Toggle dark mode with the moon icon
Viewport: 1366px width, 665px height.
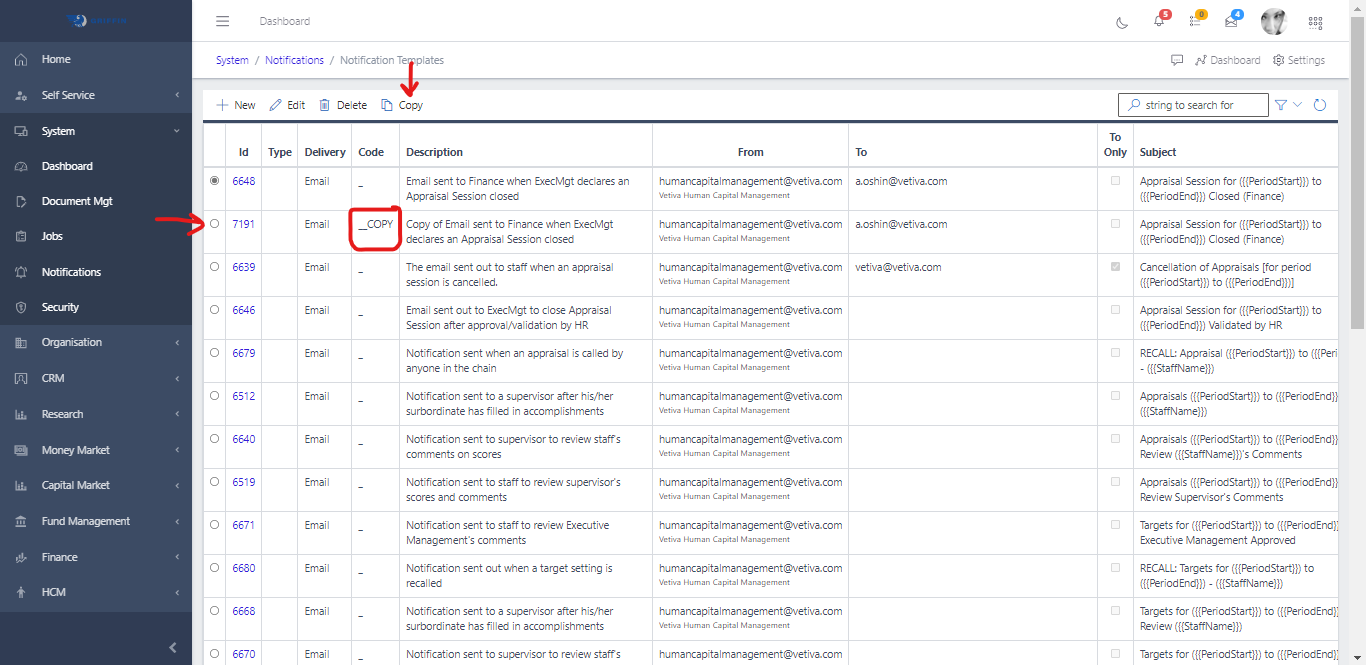coord(1121,21)
